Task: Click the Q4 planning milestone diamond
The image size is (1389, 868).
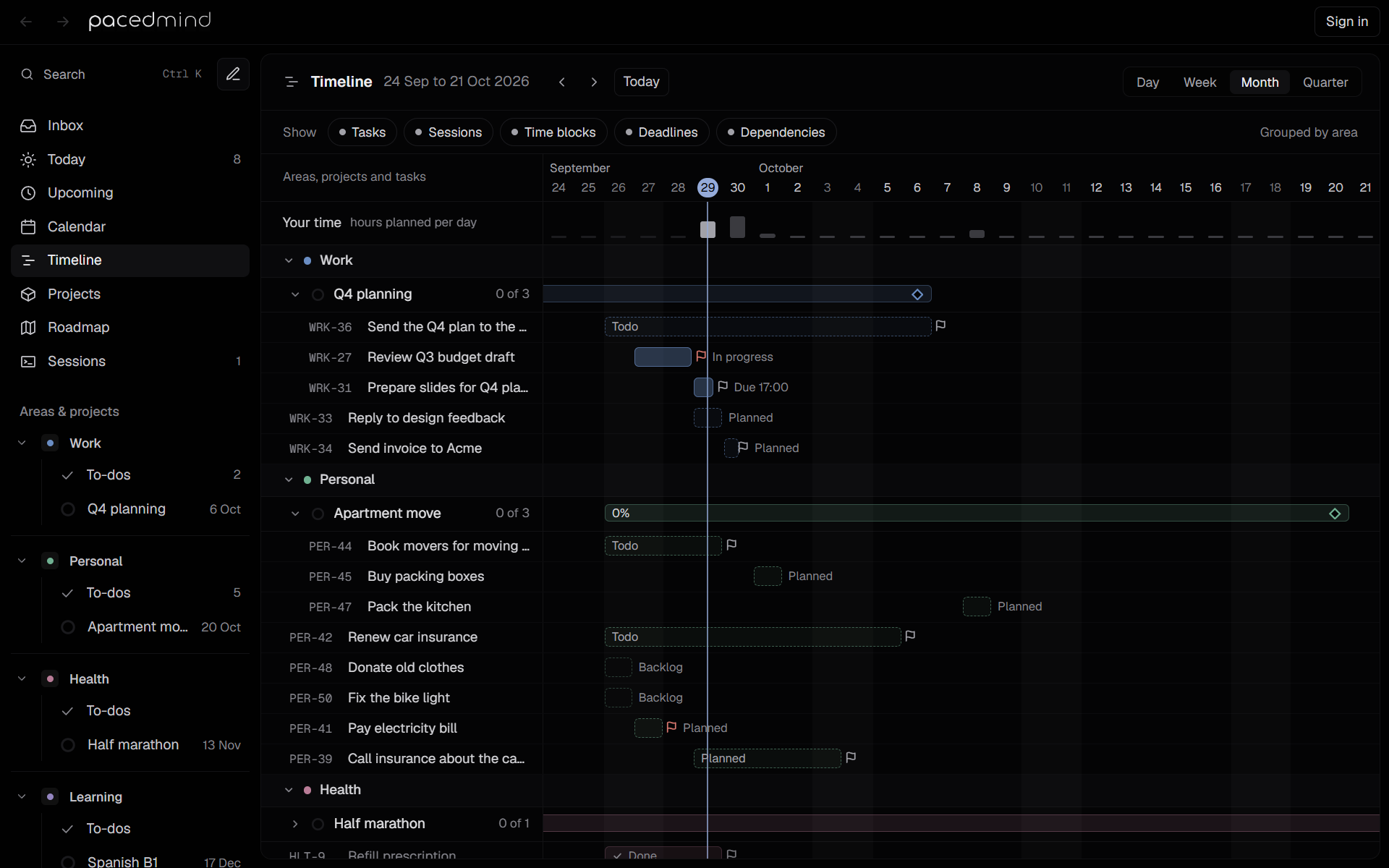Action: (x=917, y=294)
